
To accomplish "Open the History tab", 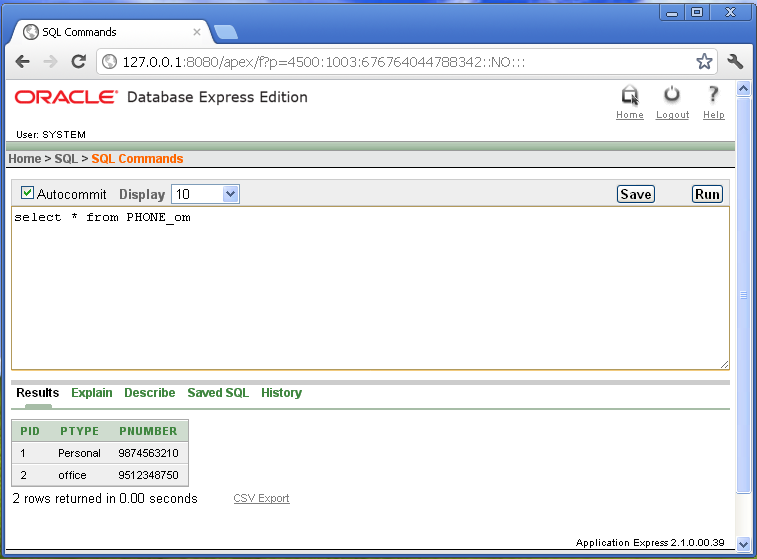I will (281, 392).
